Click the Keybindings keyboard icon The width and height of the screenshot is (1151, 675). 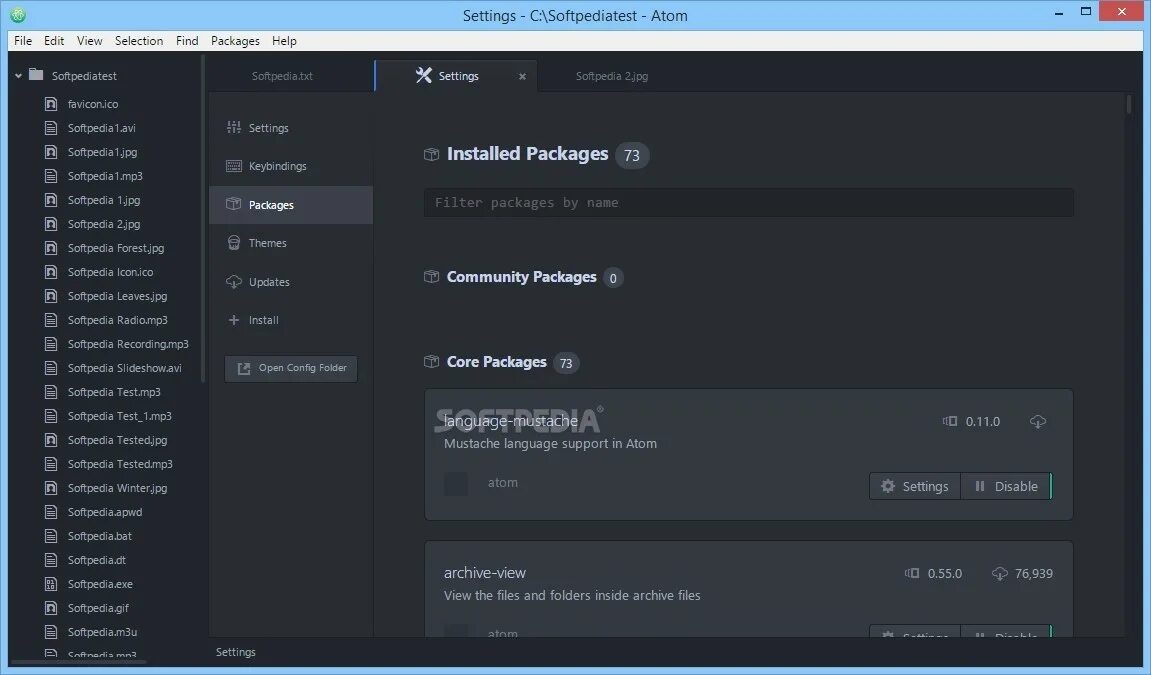tap(233, 166)
